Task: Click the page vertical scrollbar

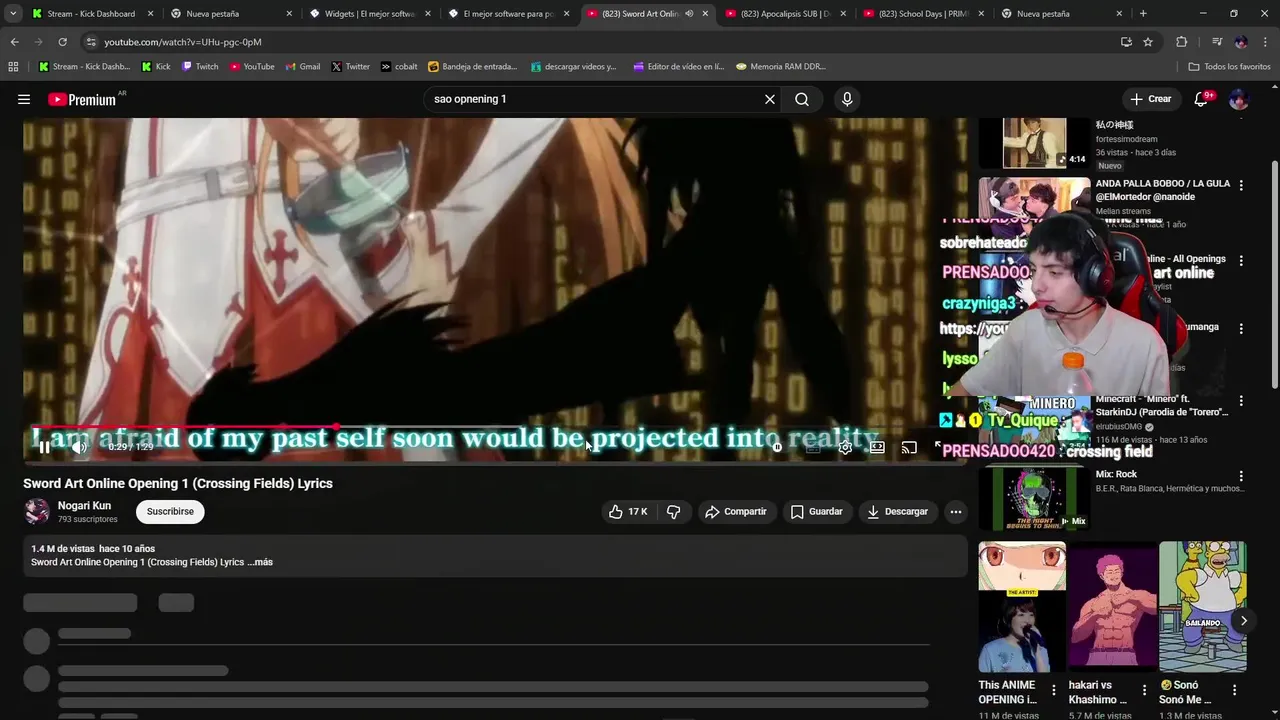Action: [x=1274, y=275]
